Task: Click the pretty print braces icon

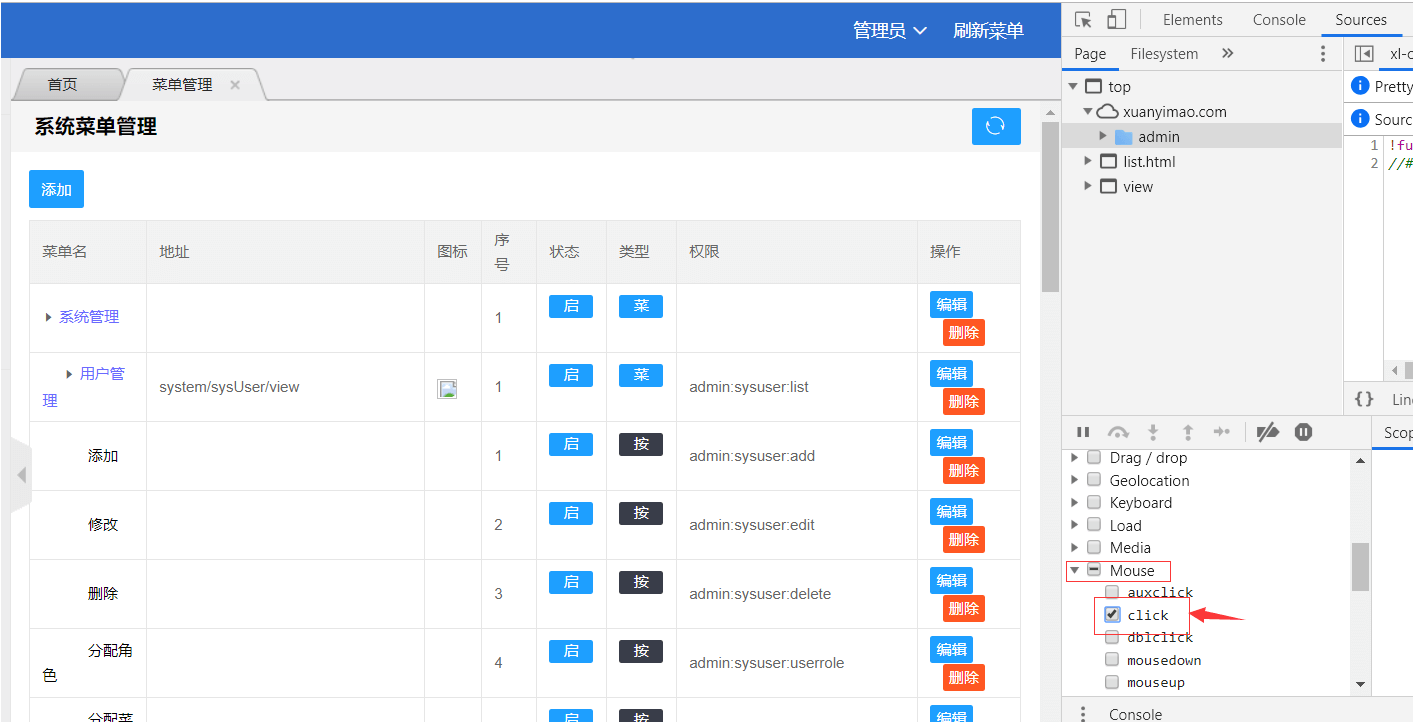Action: (x=1364, y=399)
